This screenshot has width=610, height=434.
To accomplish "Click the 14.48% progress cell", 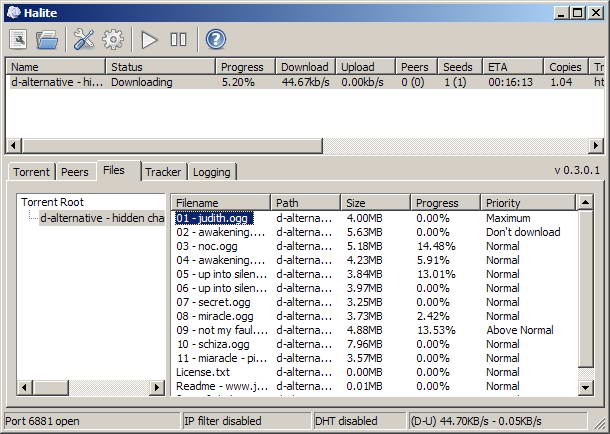I will [x=436, y=246].
